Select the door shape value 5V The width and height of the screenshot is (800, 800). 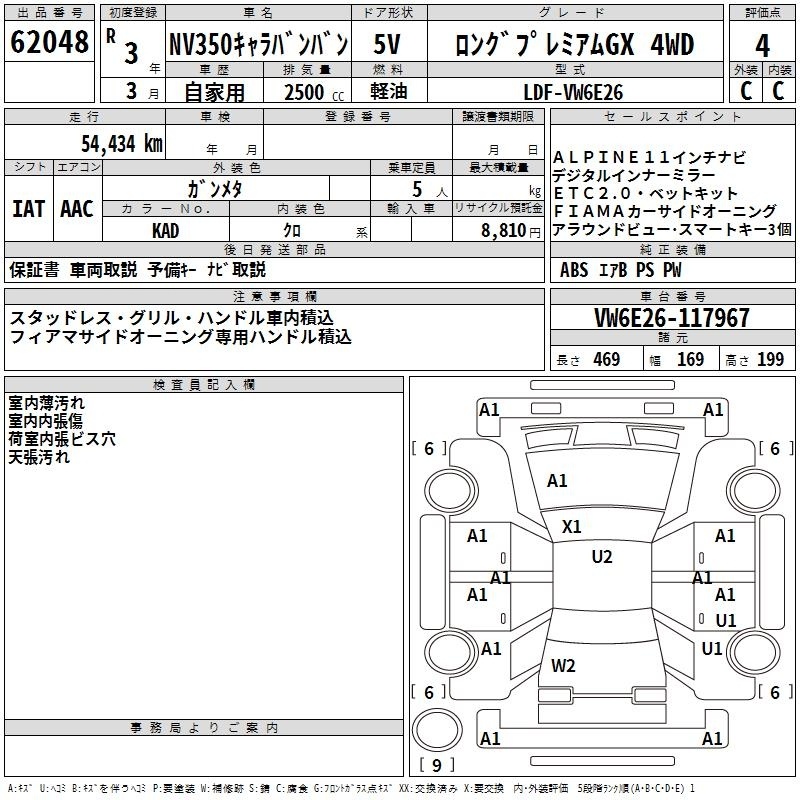point(386,45)
